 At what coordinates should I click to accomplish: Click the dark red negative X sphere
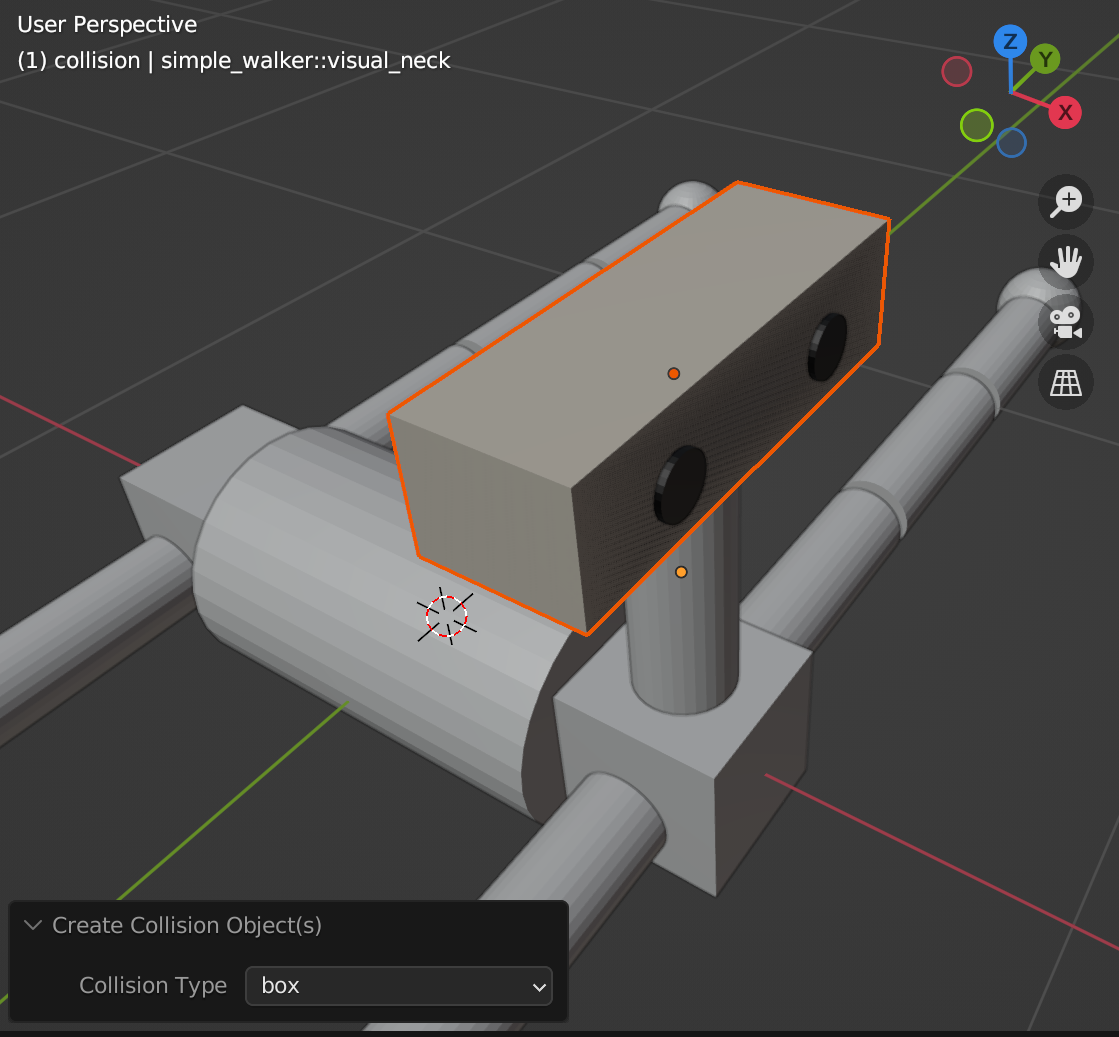coord(956,71)
